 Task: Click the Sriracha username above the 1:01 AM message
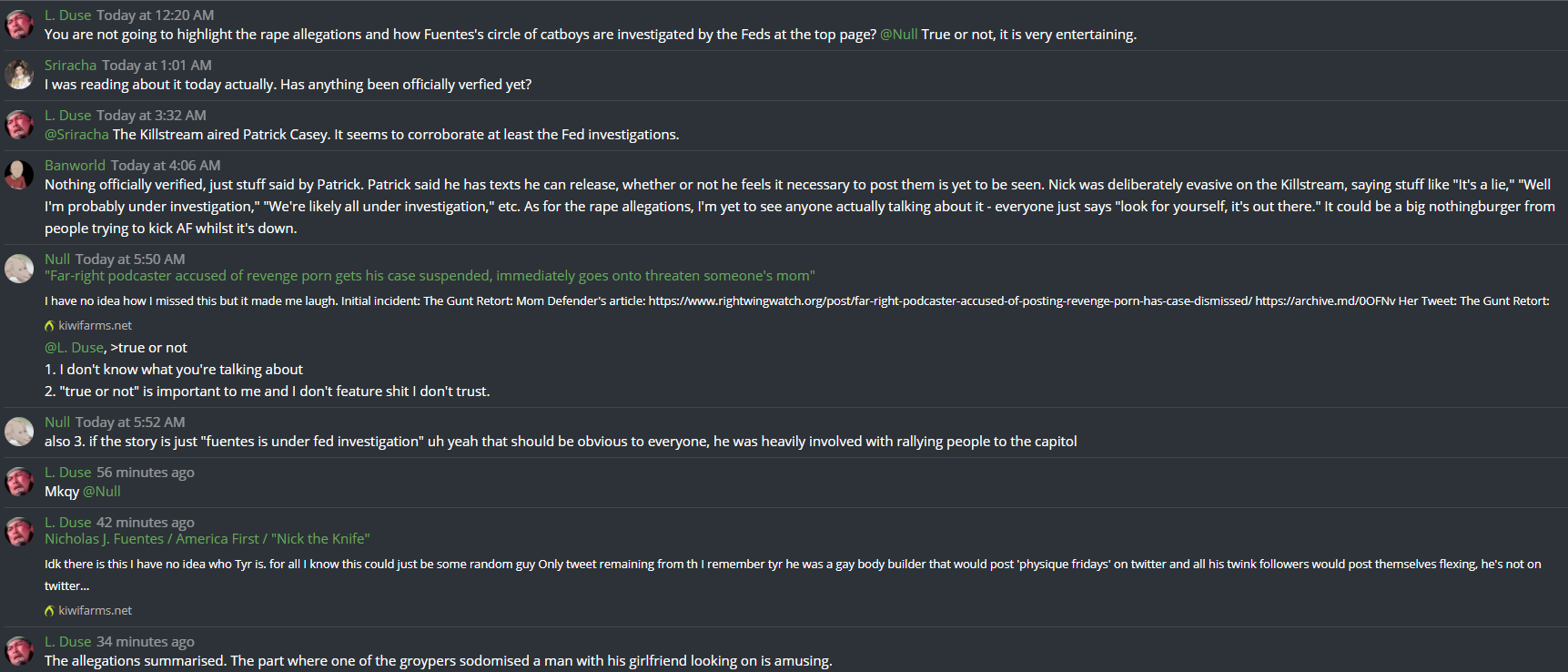point(70,66)
